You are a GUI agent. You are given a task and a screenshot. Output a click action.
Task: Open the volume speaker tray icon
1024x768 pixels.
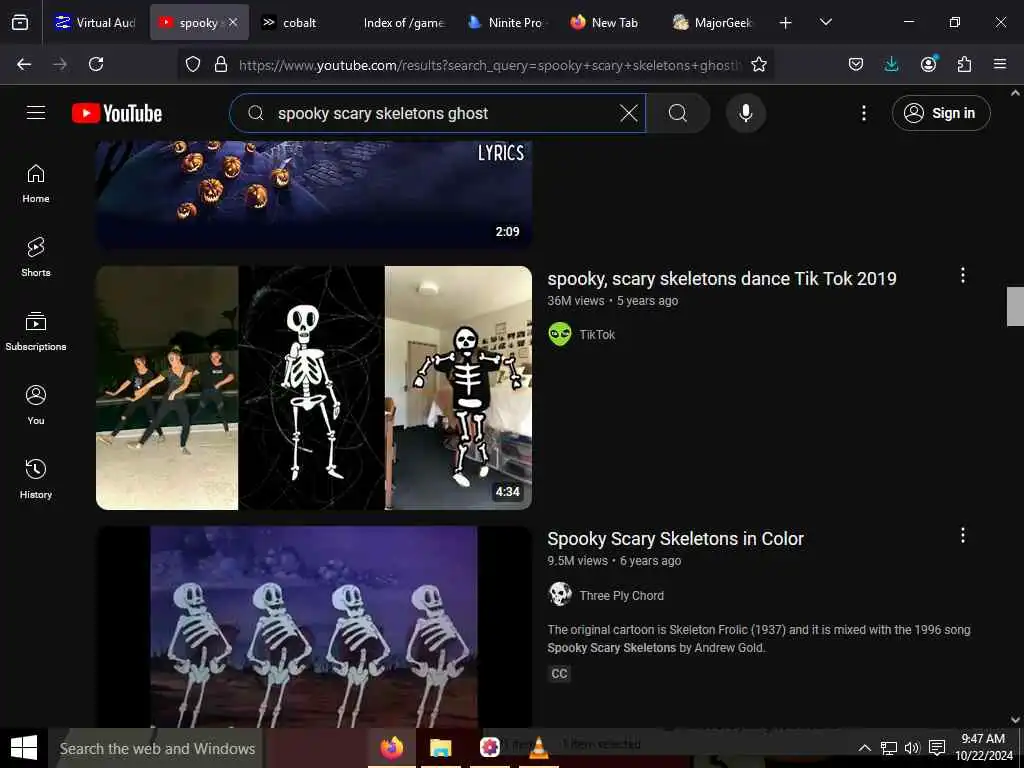tap(912, 748)
